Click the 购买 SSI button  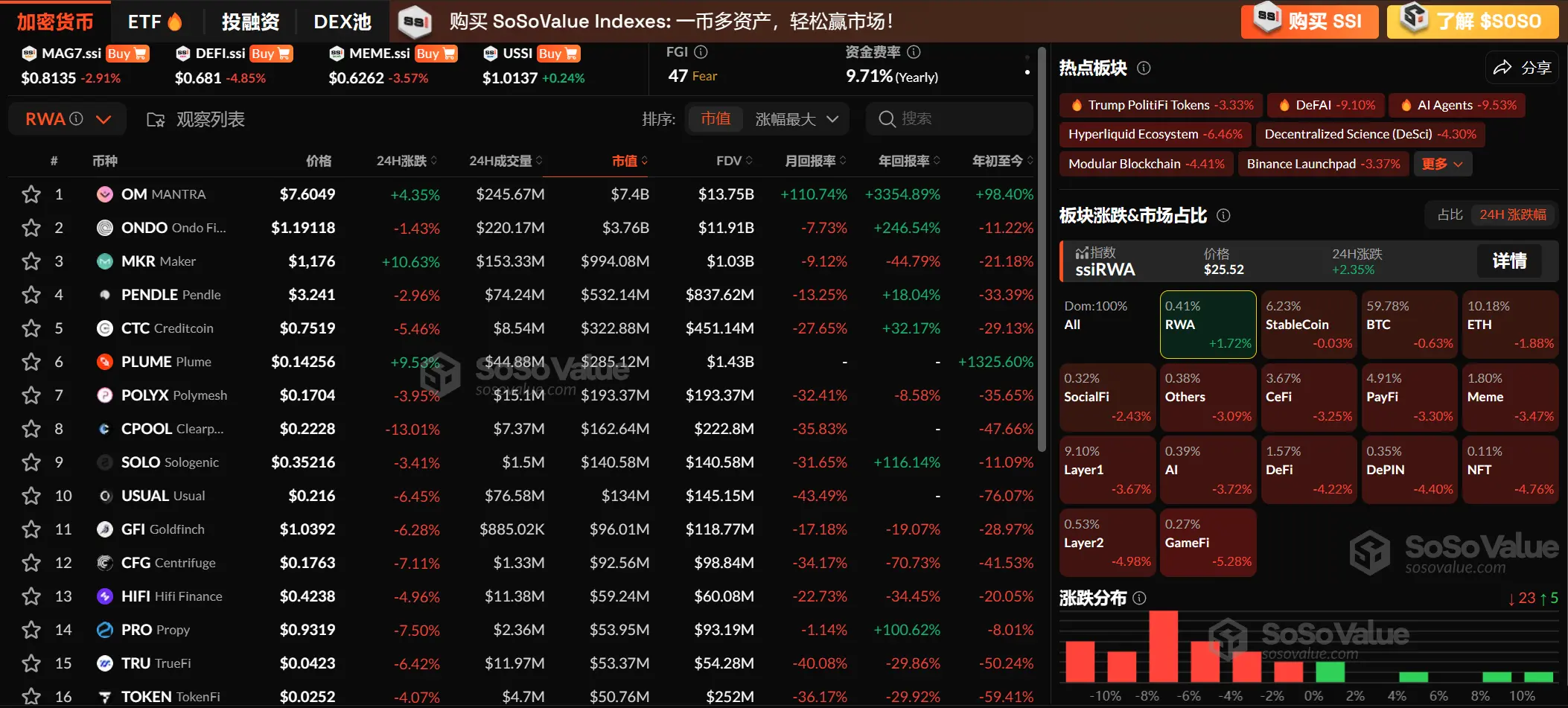pyautogui.click(x=1309, y=22)
